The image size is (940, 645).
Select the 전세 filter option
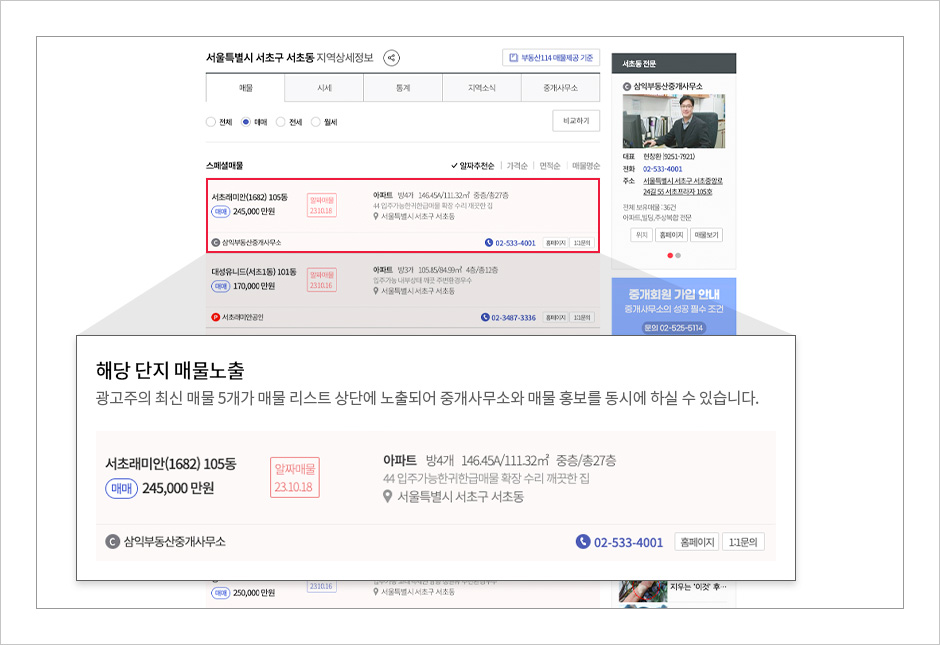point(280,121)
